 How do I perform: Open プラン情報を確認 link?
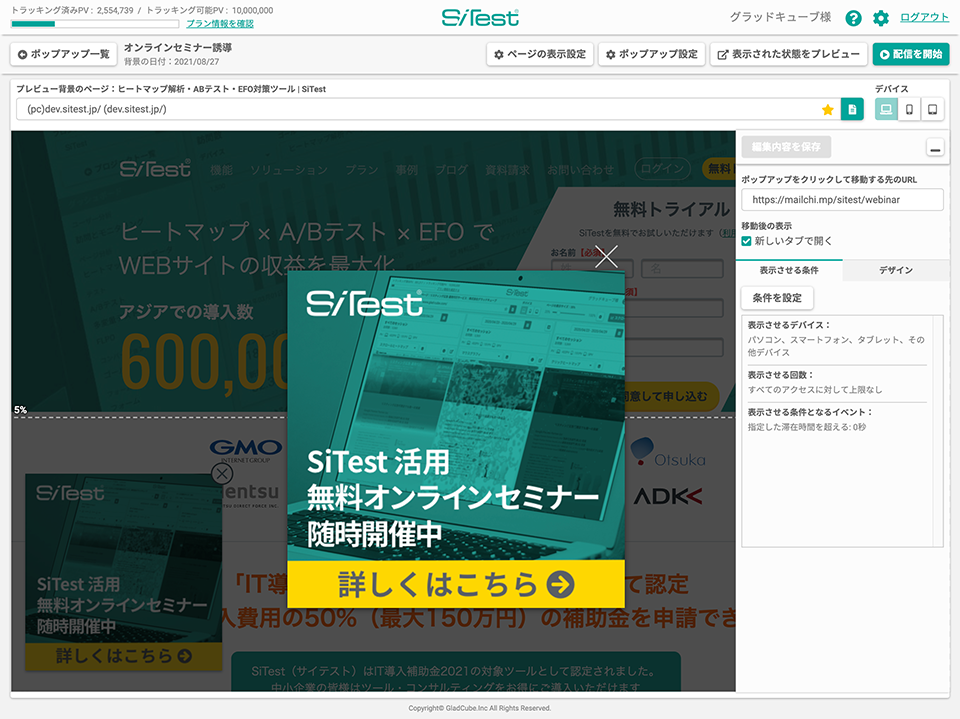pos(220,24)
